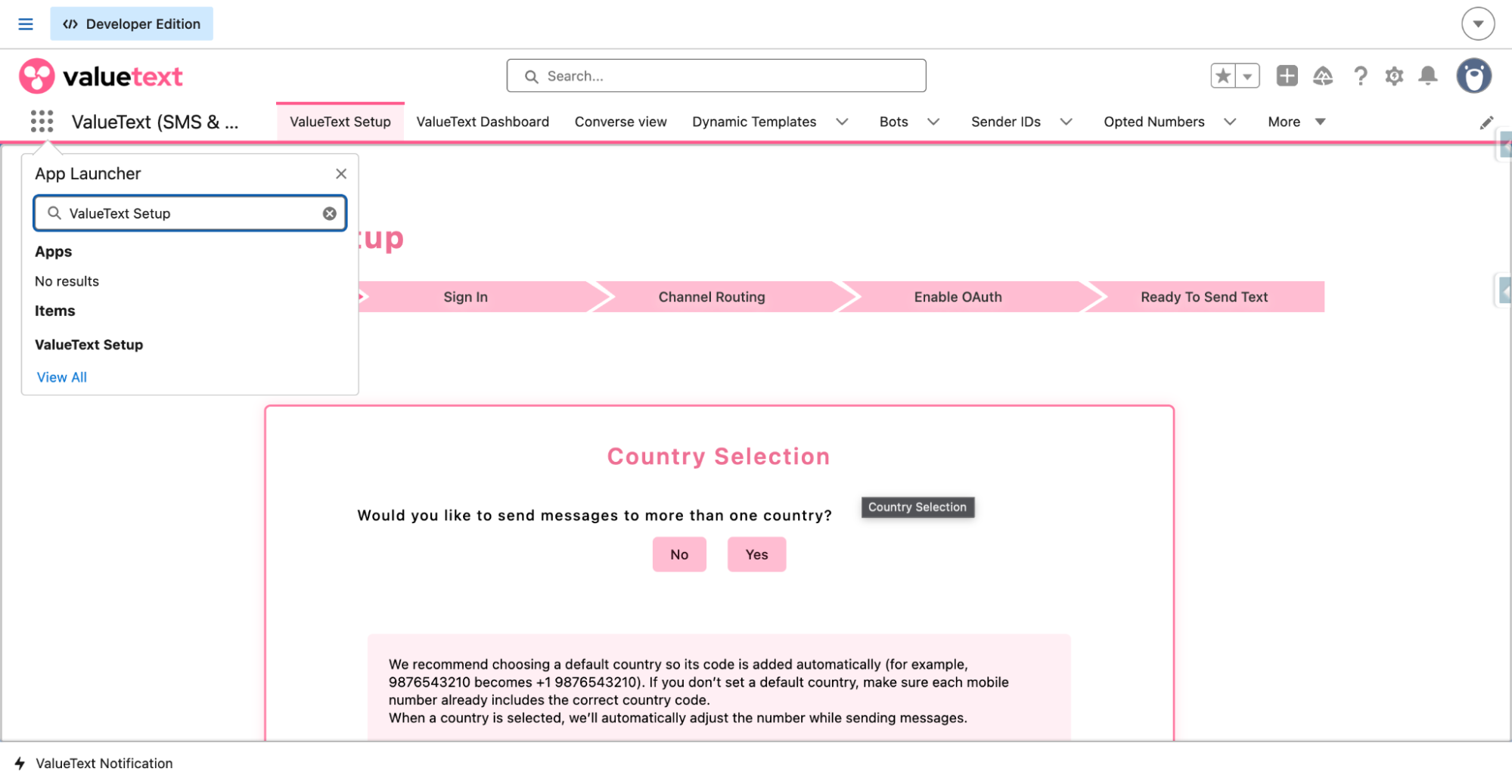Switch to the ValueText Setup tab
Image resolution: width=1512 pixels, height=784 pixels.
[340, 122]
